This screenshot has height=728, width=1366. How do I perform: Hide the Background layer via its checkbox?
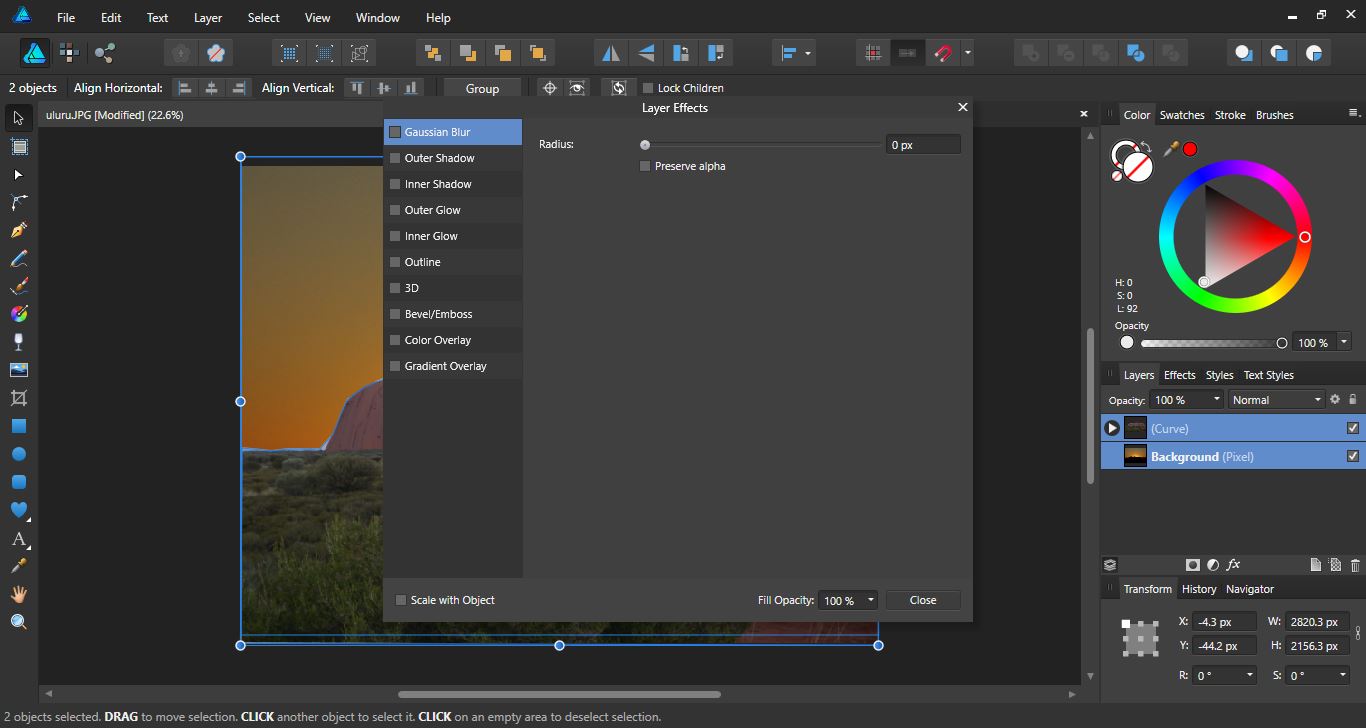point(1353,456)
